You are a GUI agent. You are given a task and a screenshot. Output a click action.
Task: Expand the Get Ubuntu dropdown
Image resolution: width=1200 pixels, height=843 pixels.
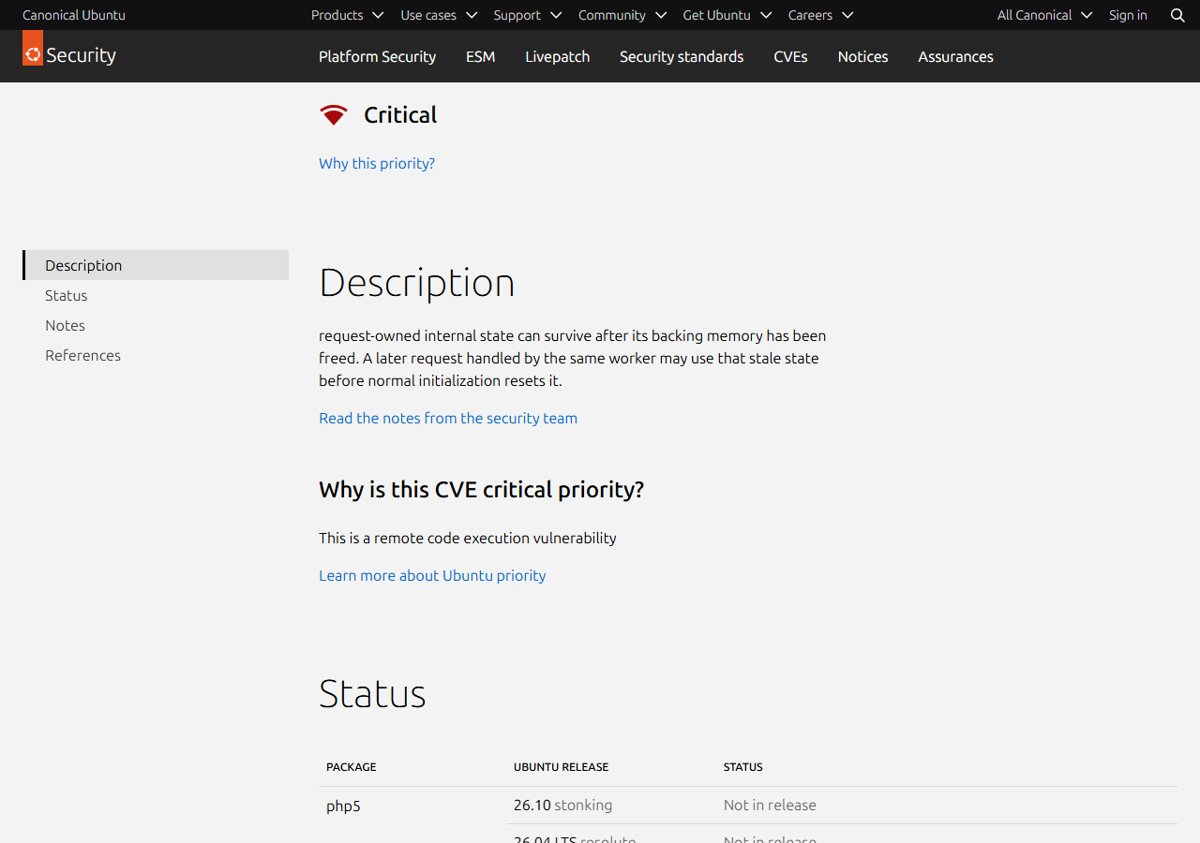click(x=727, y=15)
